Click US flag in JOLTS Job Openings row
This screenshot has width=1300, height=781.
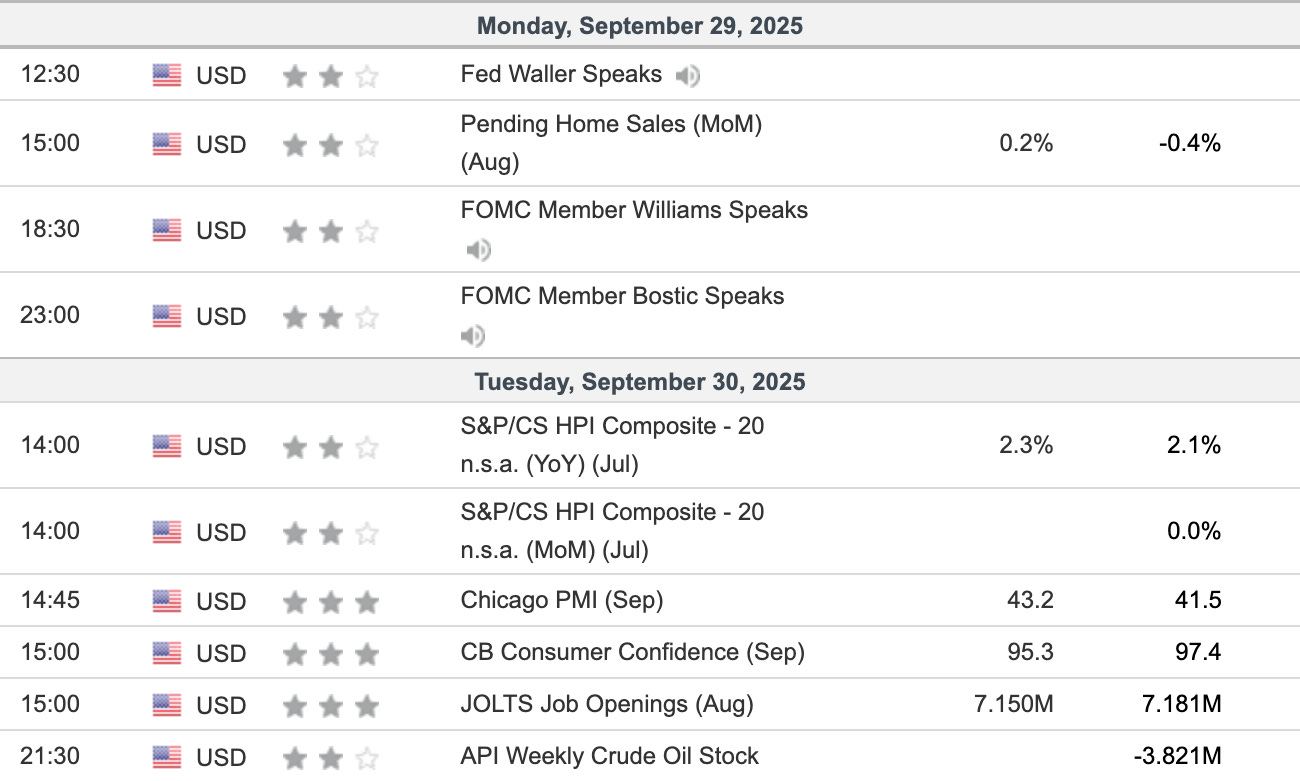(167, 705)
